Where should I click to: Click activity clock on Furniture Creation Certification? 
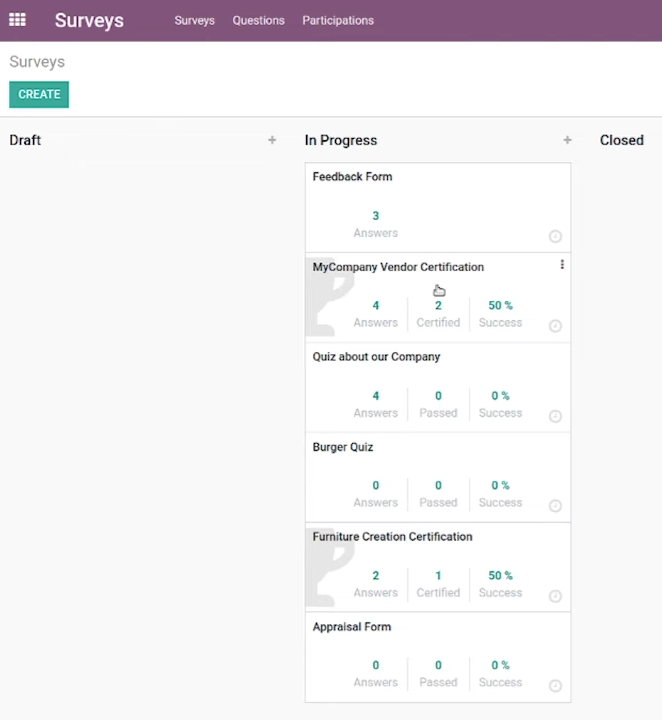tap(555, 596)
